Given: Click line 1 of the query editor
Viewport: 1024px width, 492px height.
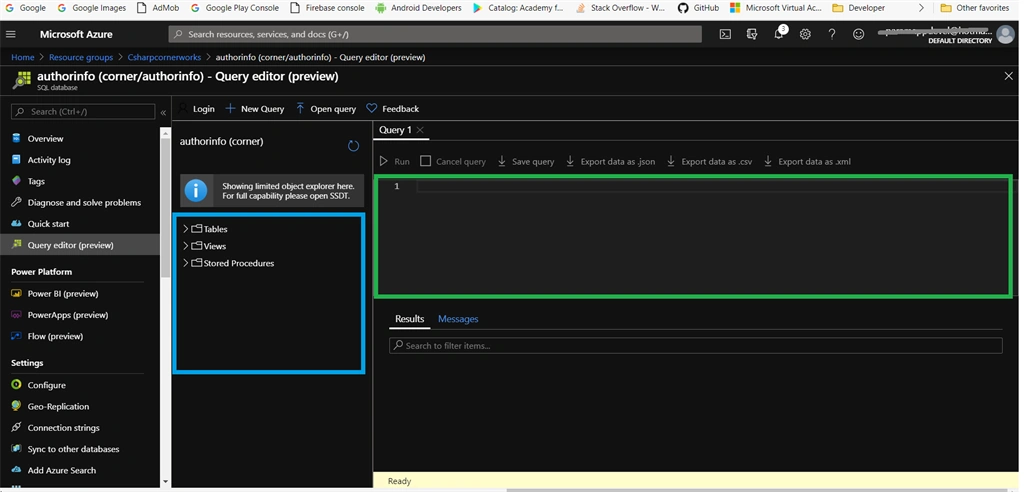Looking at the screenshot, I should pyautogui.click(x=712, y=187).
